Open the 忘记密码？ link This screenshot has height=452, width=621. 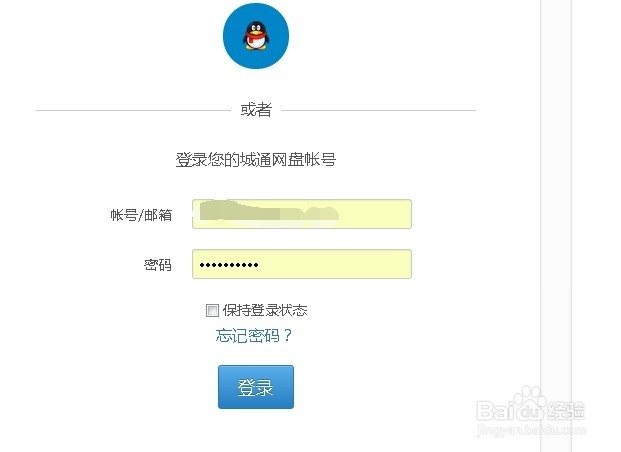coord(253,336)
